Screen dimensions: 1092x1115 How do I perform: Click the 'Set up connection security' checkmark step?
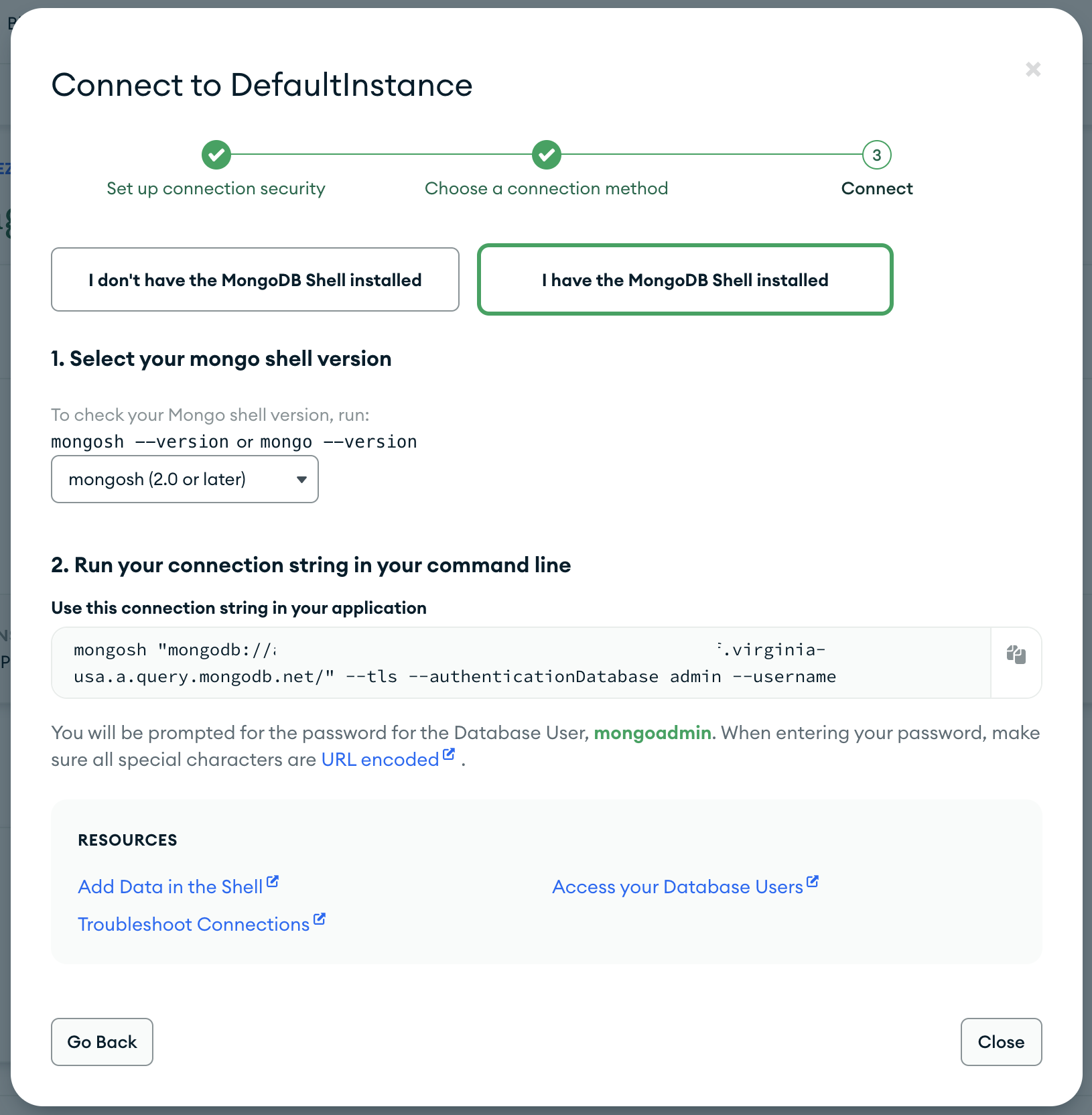click(x=216, y=155)
